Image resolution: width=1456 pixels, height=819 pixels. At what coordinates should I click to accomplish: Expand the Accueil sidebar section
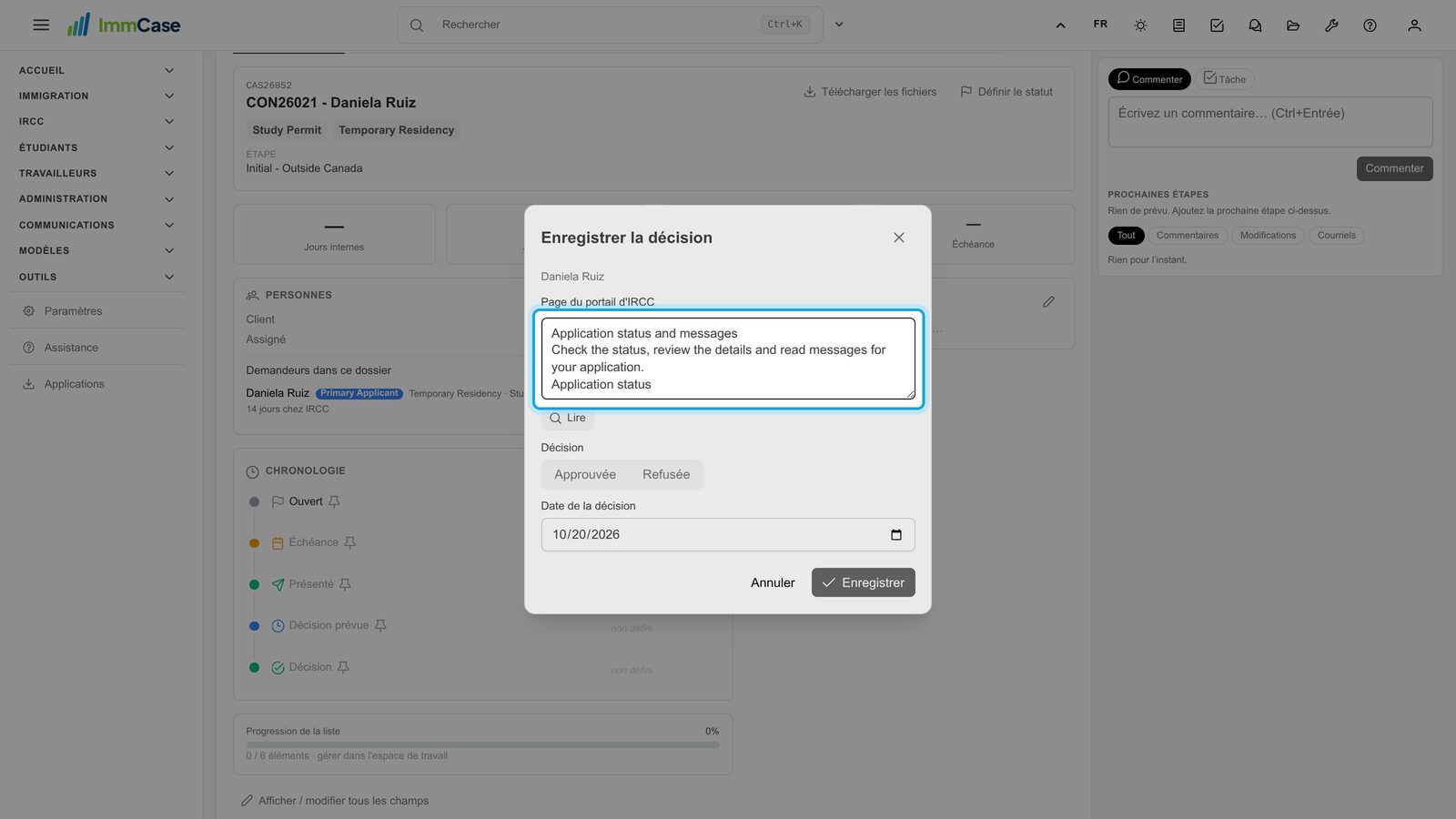coord(96,70)
